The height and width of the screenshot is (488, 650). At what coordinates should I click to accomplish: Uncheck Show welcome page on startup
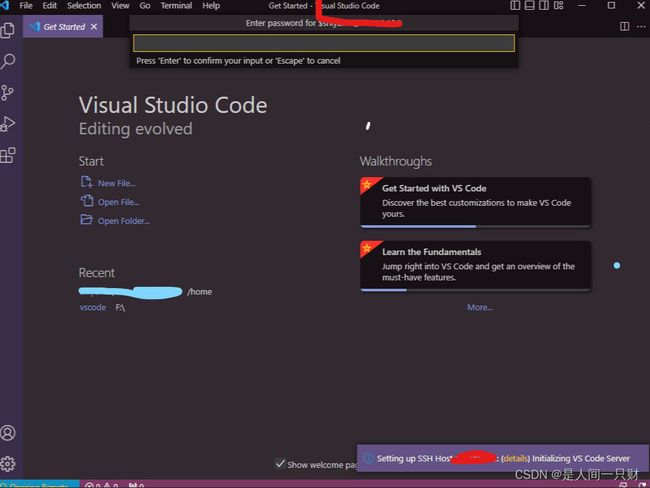coord(280,464)
